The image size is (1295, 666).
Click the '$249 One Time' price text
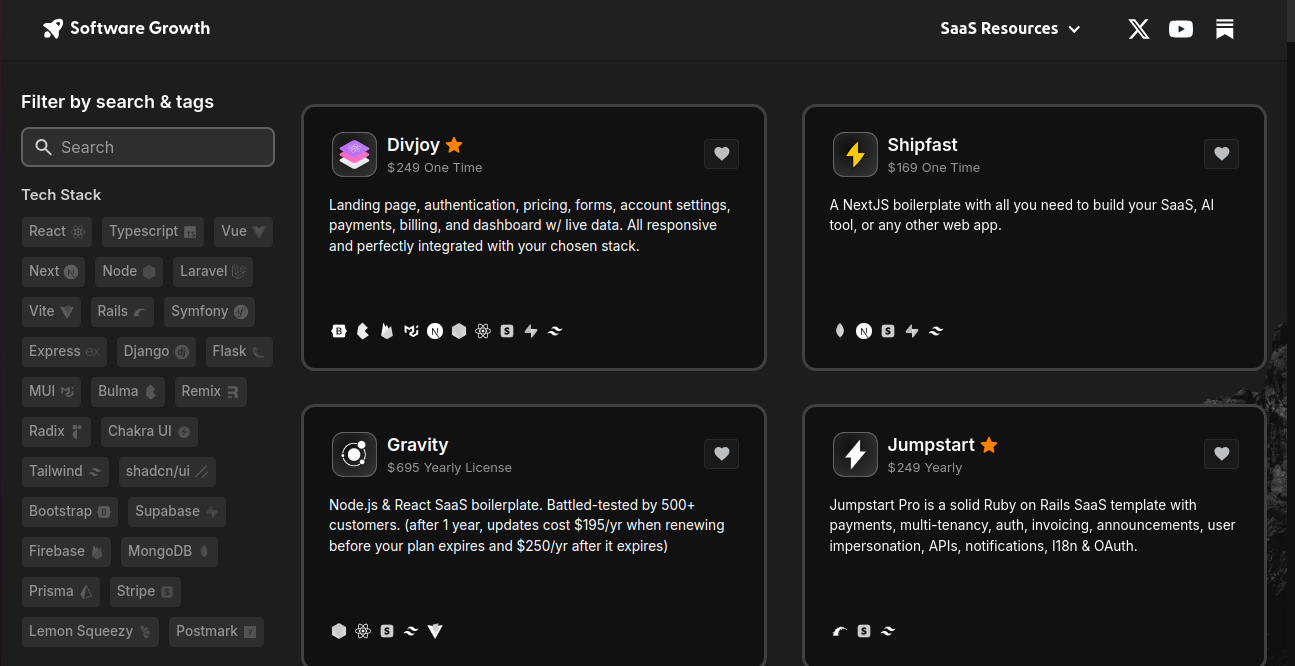(x=435, y=168)
